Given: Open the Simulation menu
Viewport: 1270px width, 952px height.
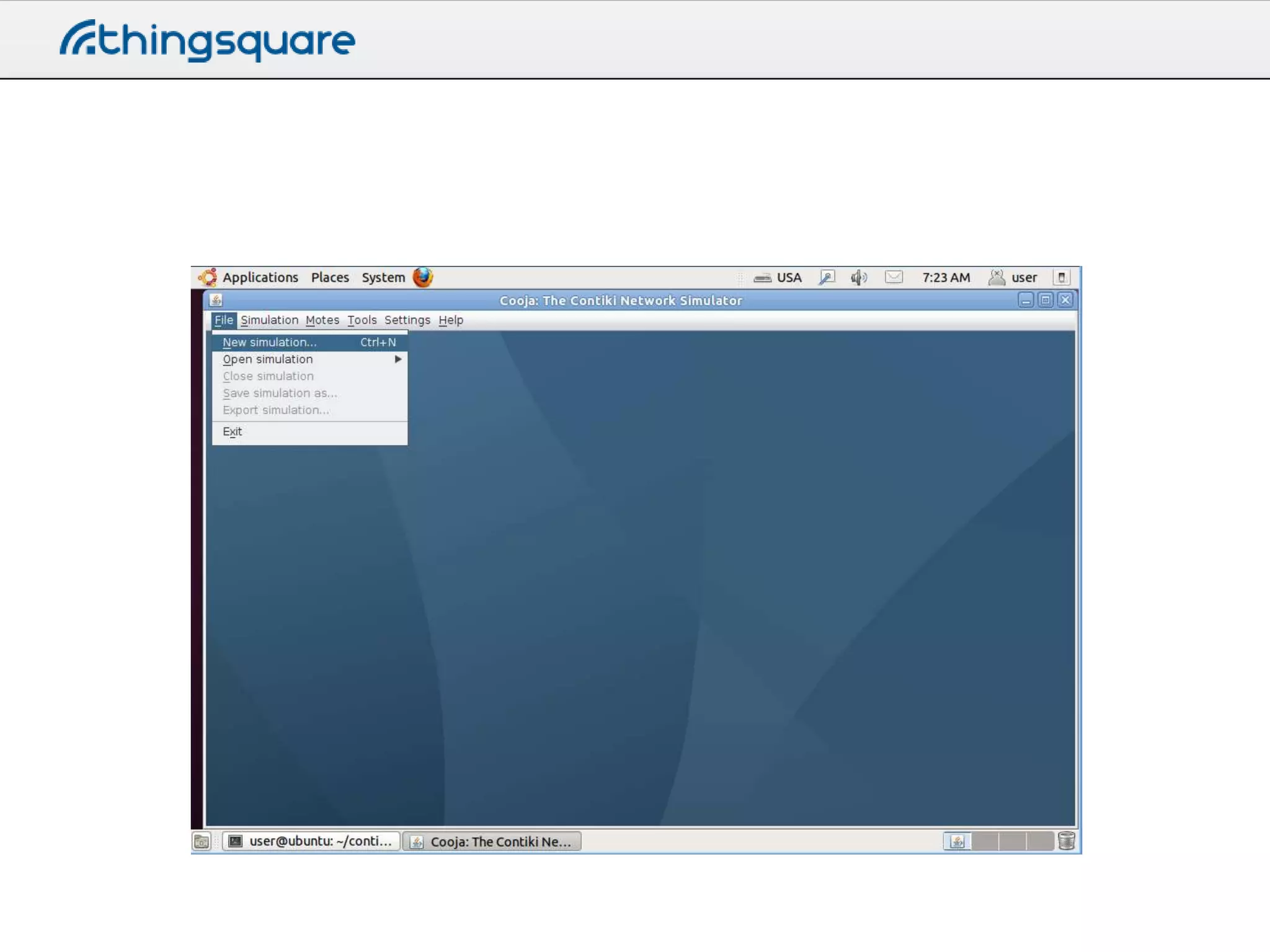Looking at the screenshot, I should (x=269, y=320).
